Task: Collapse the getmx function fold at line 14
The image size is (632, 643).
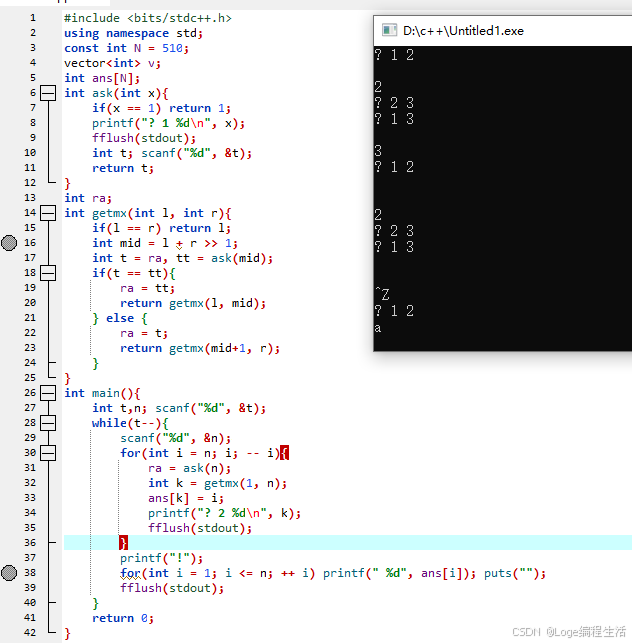Action: [x=48, y=213]
